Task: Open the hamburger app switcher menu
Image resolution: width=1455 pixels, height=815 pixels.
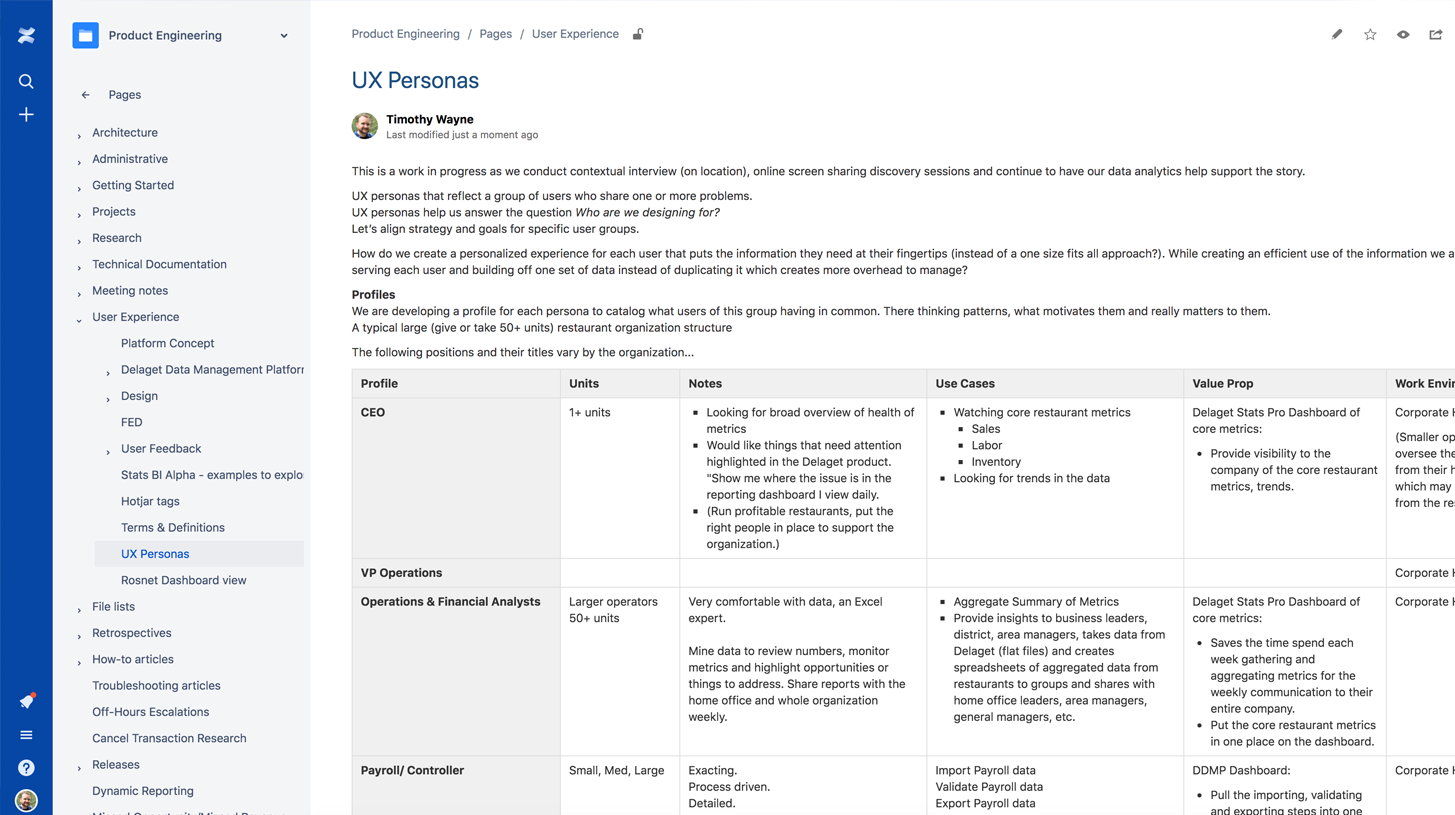Action: (x=26, y=735)
